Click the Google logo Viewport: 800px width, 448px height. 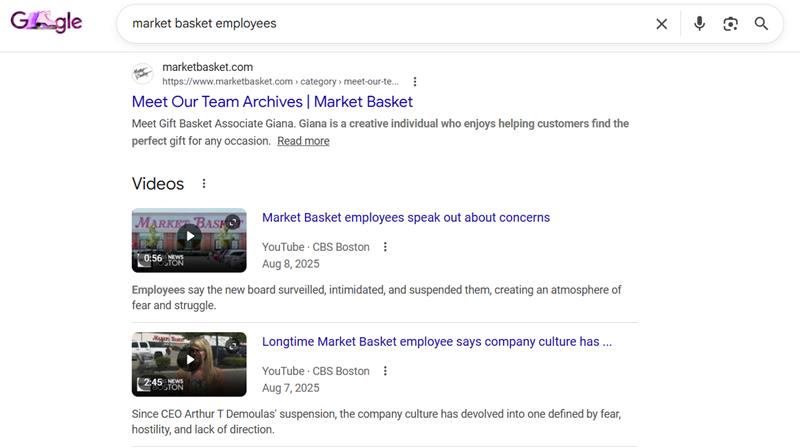46,22
